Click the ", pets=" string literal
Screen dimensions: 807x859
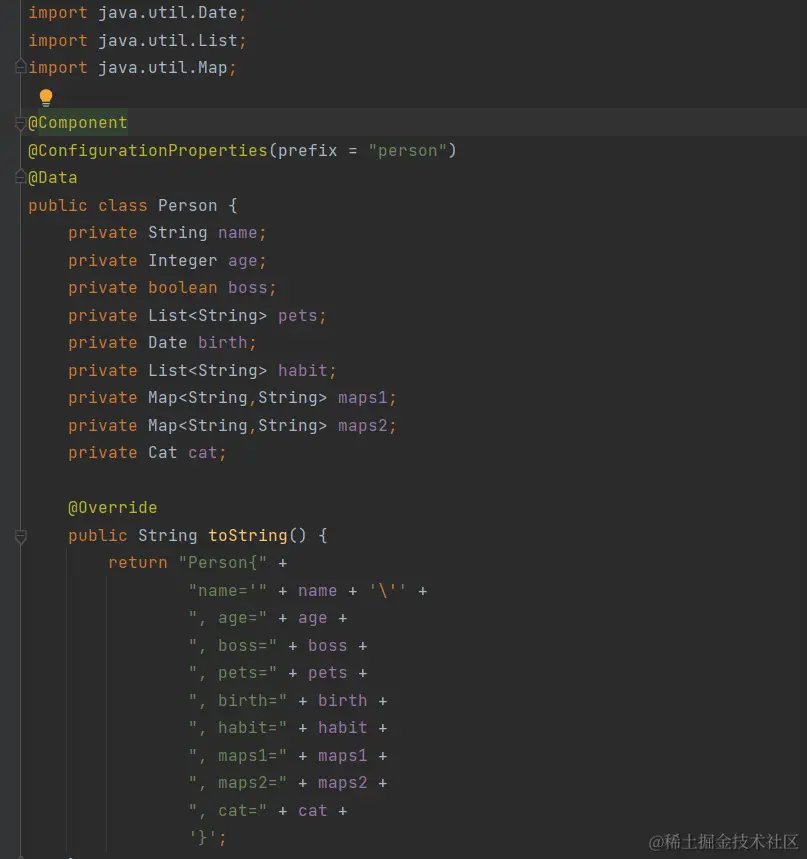pos(232,673)
